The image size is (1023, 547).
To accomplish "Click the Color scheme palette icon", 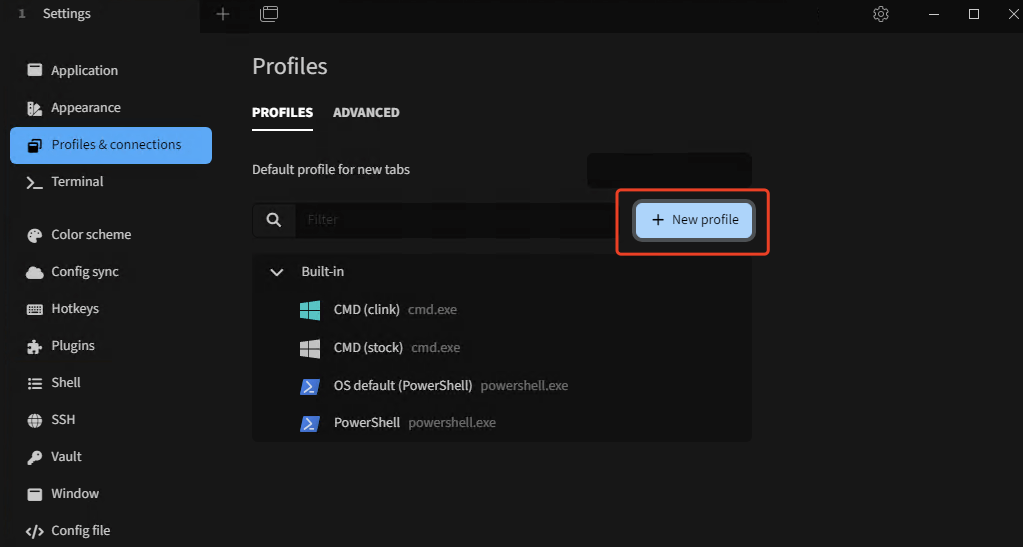I will [x=35, y=236].
